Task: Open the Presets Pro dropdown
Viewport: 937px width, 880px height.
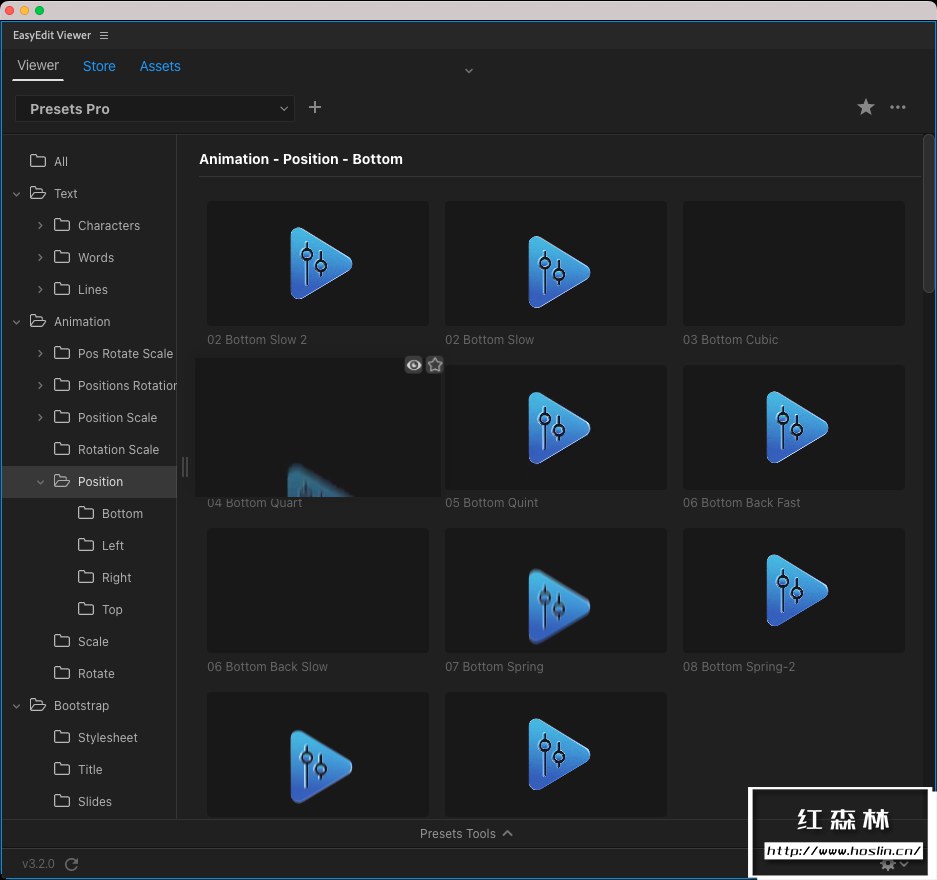Action: pos(155,108)
